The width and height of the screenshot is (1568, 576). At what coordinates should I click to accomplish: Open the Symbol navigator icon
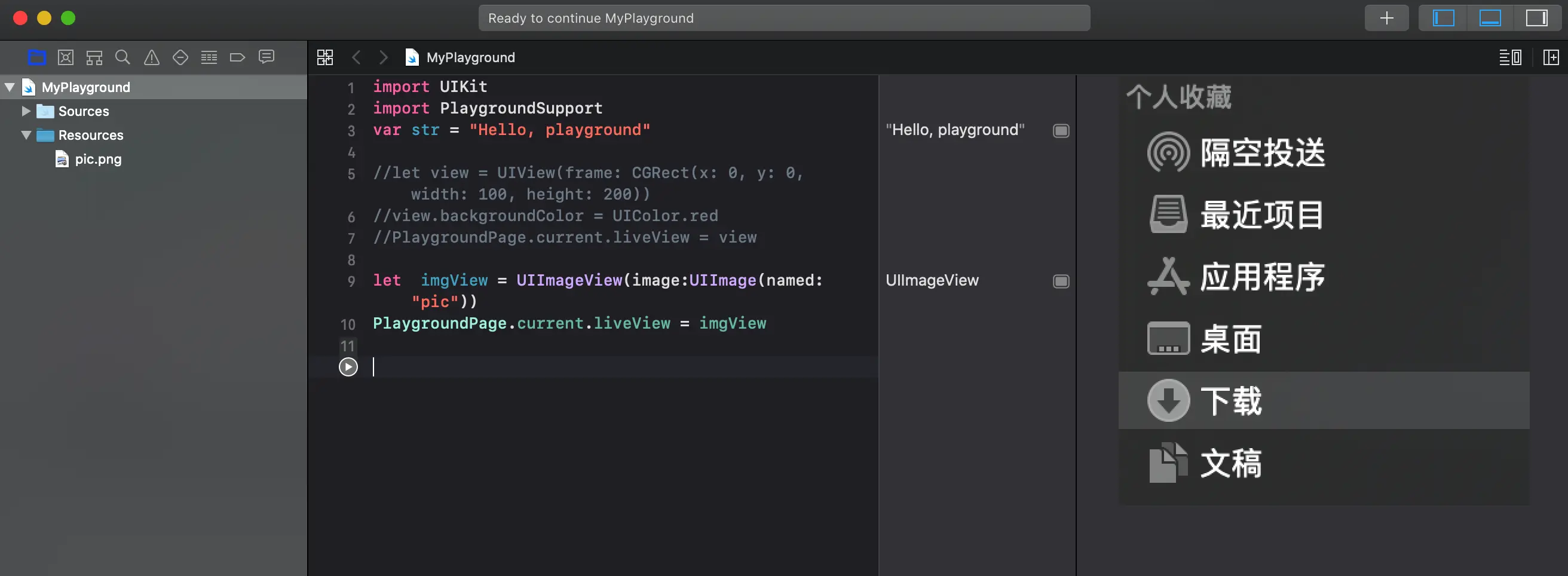click(x=94, y=58)
